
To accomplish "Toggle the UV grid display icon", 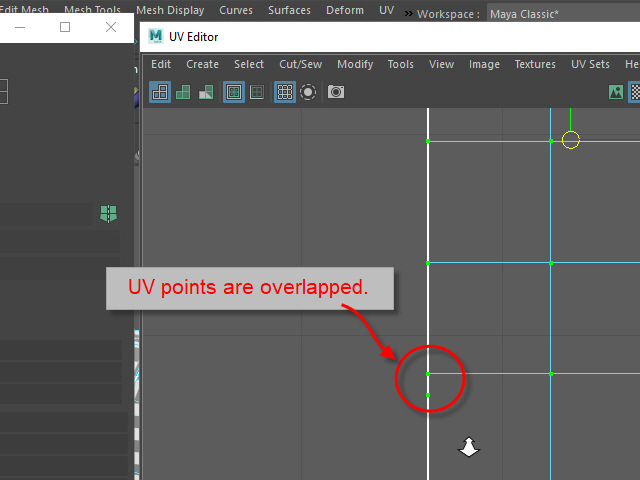I will coord(285,92).
